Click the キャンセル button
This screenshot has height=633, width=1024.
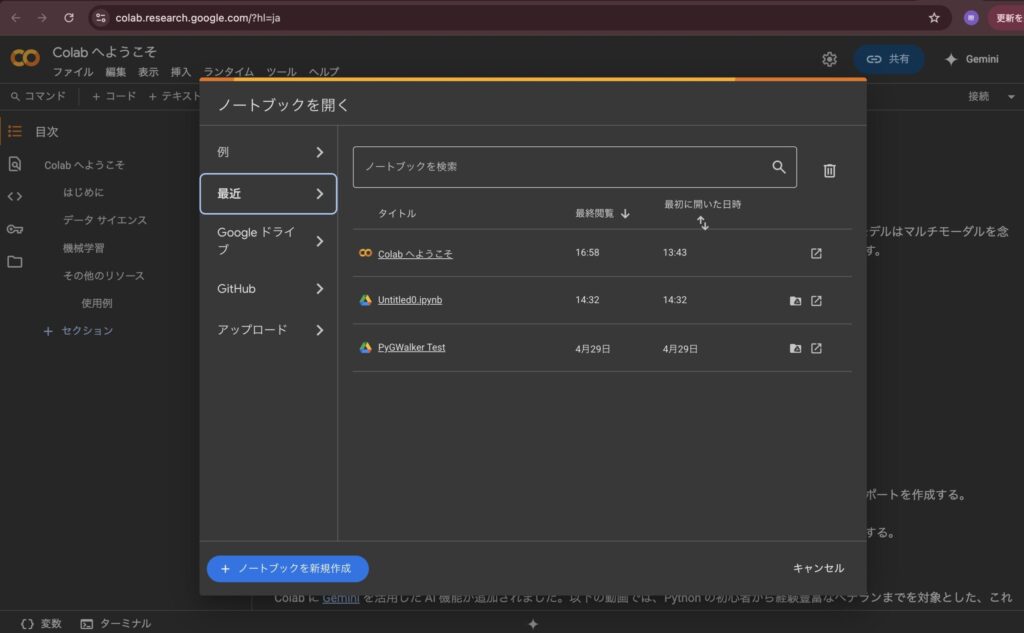(x=818, y=568)
